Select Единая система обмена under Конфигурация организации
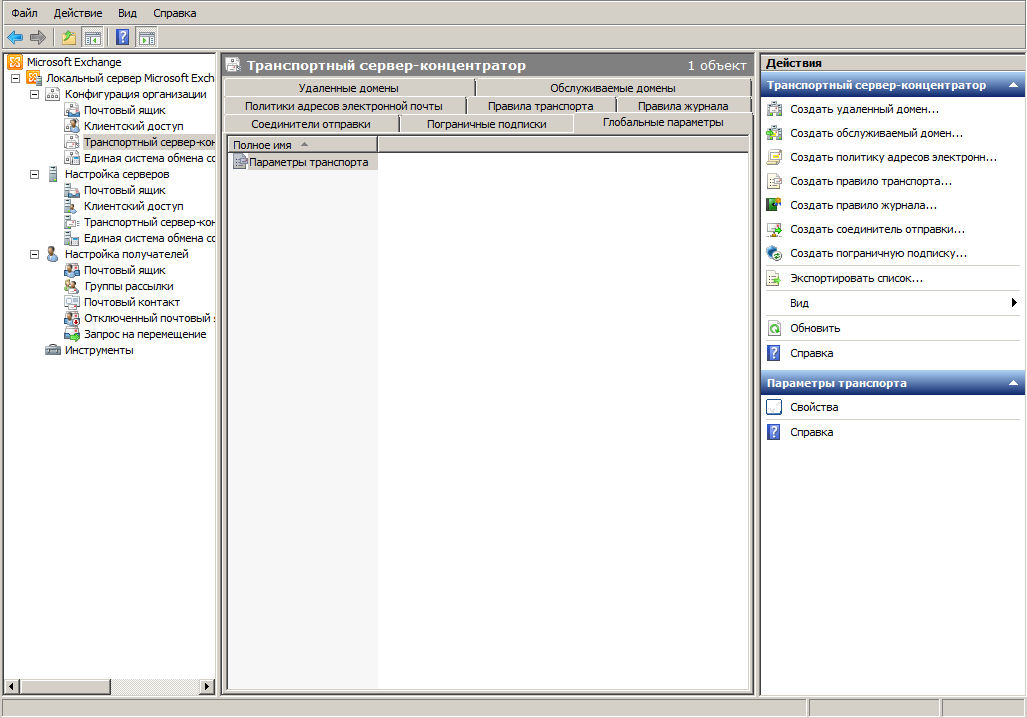Viewport: 1027px width, 718px height. [x=149, y=159]
